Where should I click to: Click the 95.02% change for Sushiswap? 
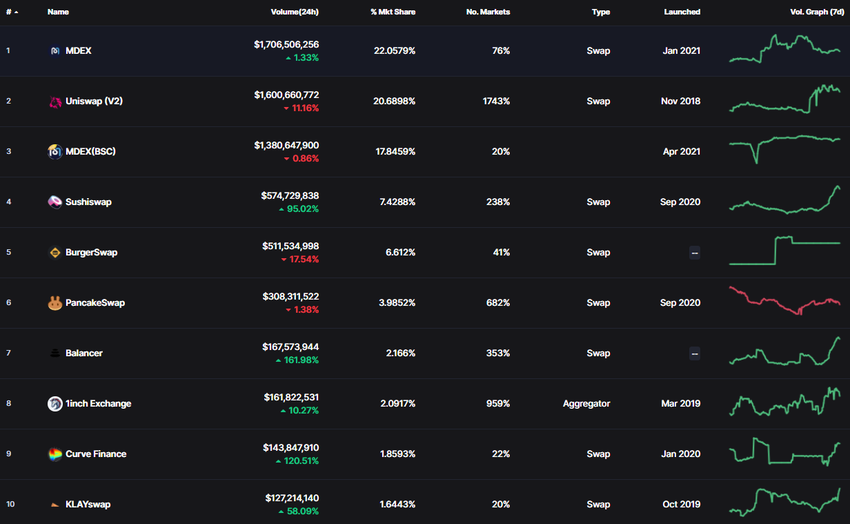coord(299,209)
